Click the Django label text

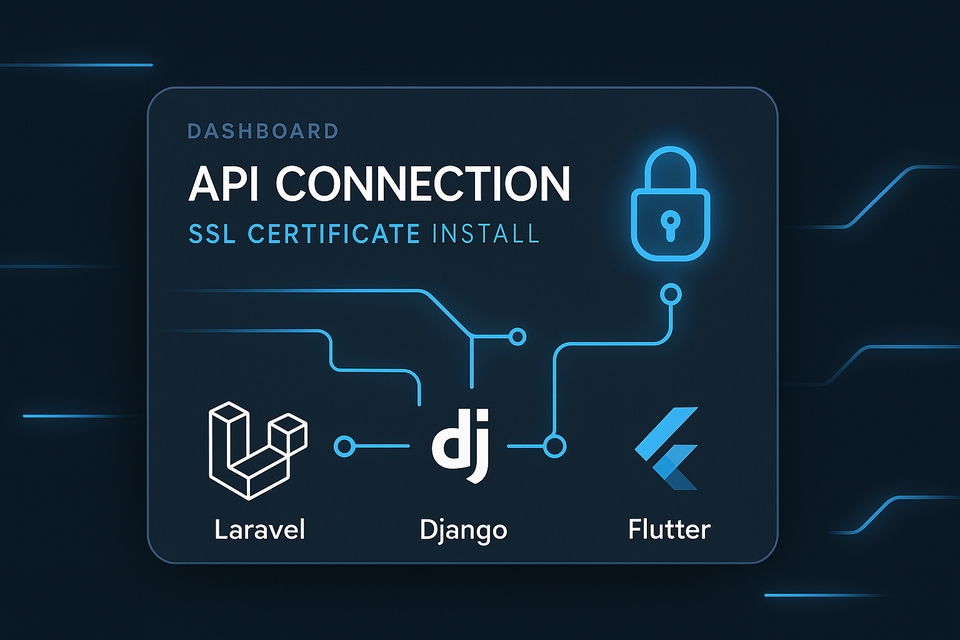tap(463, 530)
